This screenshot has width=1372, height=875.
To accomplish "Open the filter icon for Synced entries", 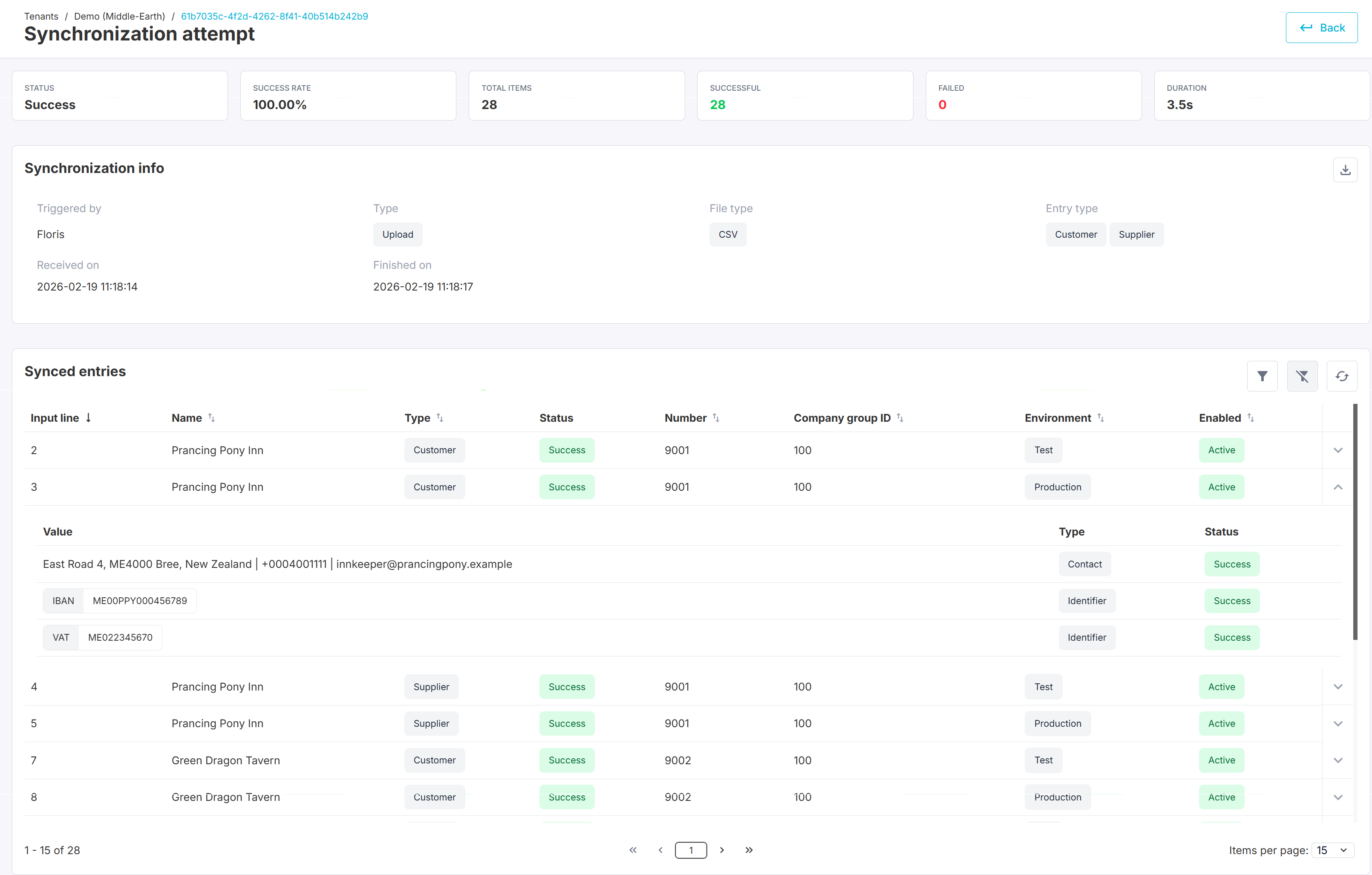I will click(1262, 376).
